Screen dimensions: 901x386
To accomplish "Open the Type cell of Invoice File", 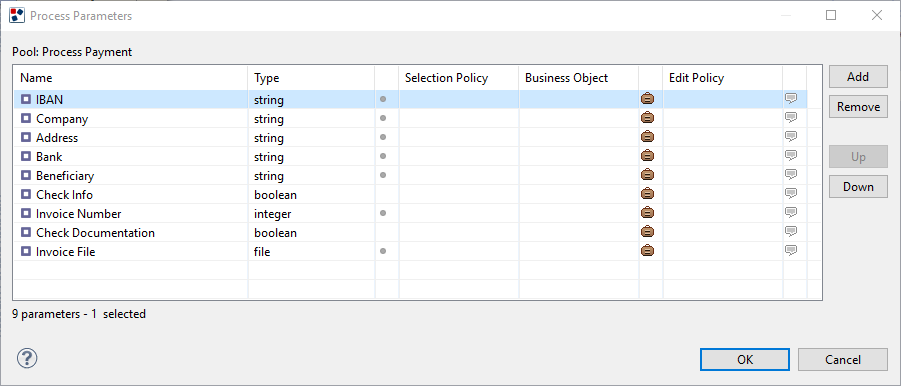I will click(311, 252).
